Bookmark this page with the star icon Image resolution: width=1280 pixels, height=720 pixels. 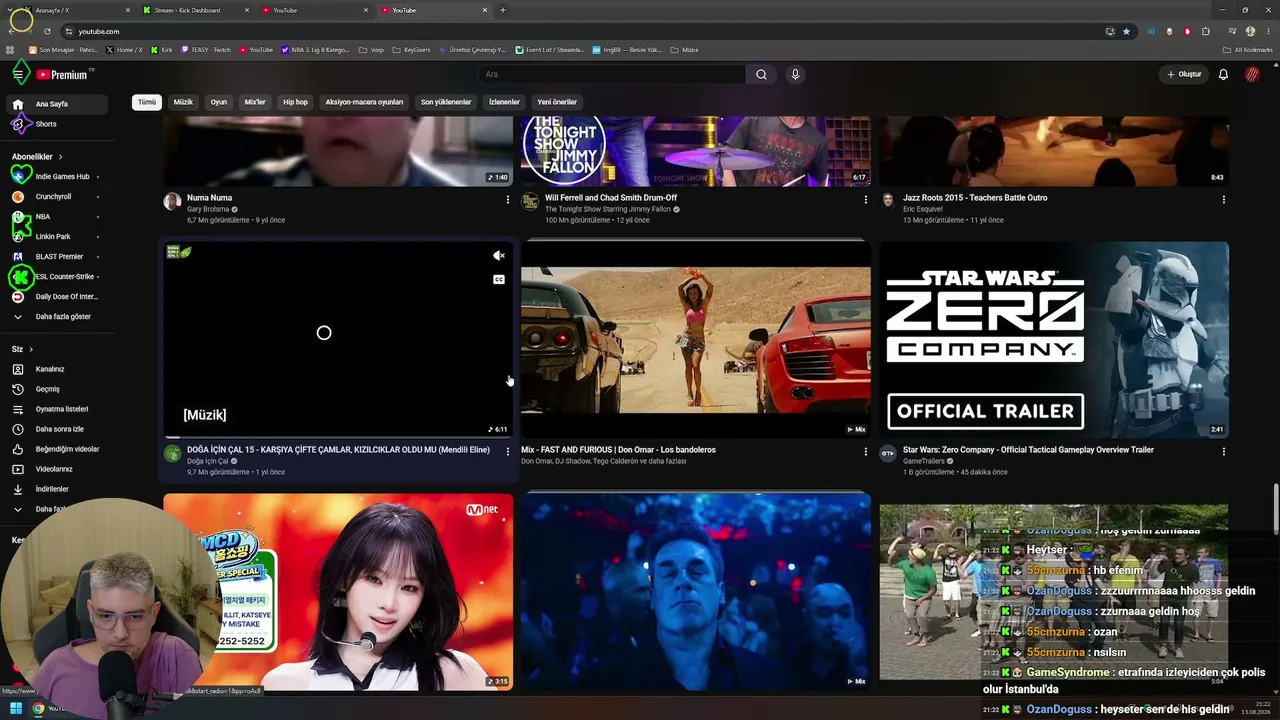point(1126,31)
